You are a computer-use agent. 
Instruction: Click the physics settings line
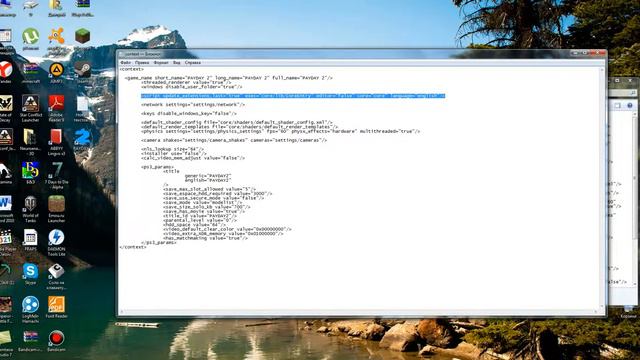coord(281,131)
